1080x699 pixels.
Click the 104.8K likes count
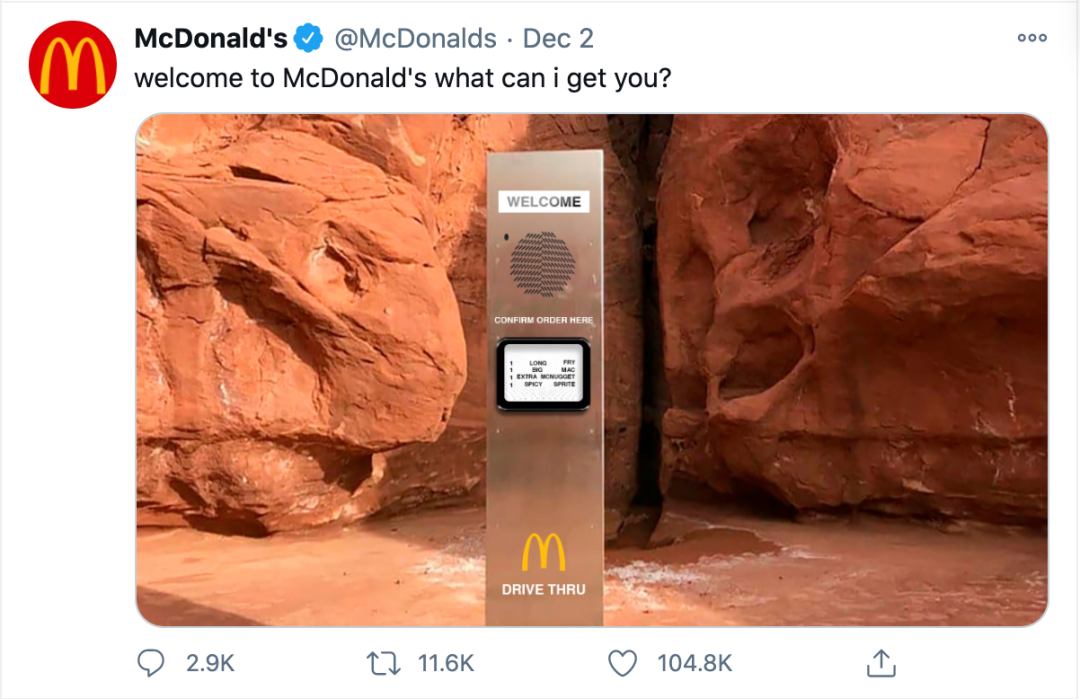(694, 663)
